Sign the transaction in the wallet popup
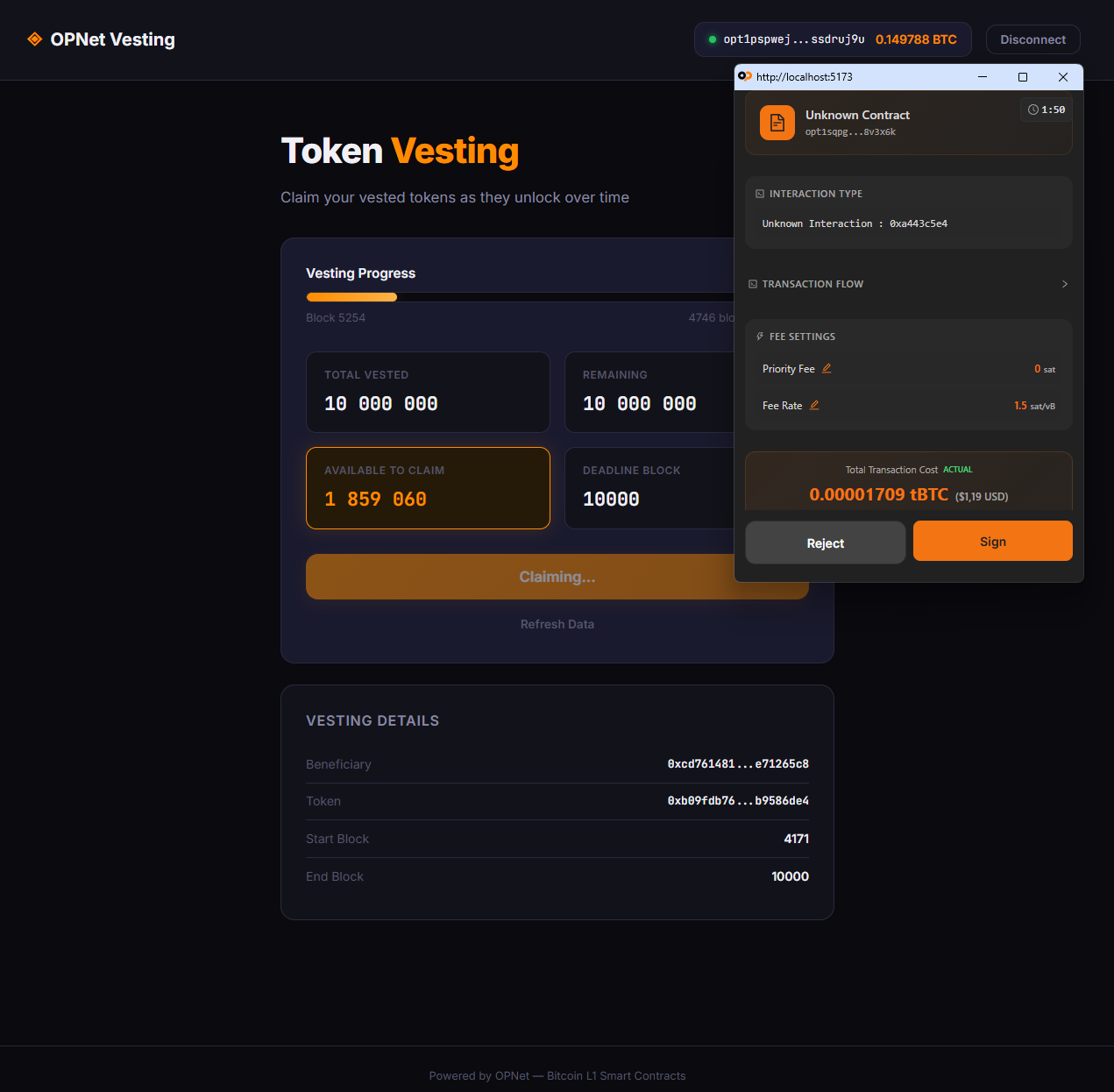1114x1092 pixels. [x=993, y=541]
